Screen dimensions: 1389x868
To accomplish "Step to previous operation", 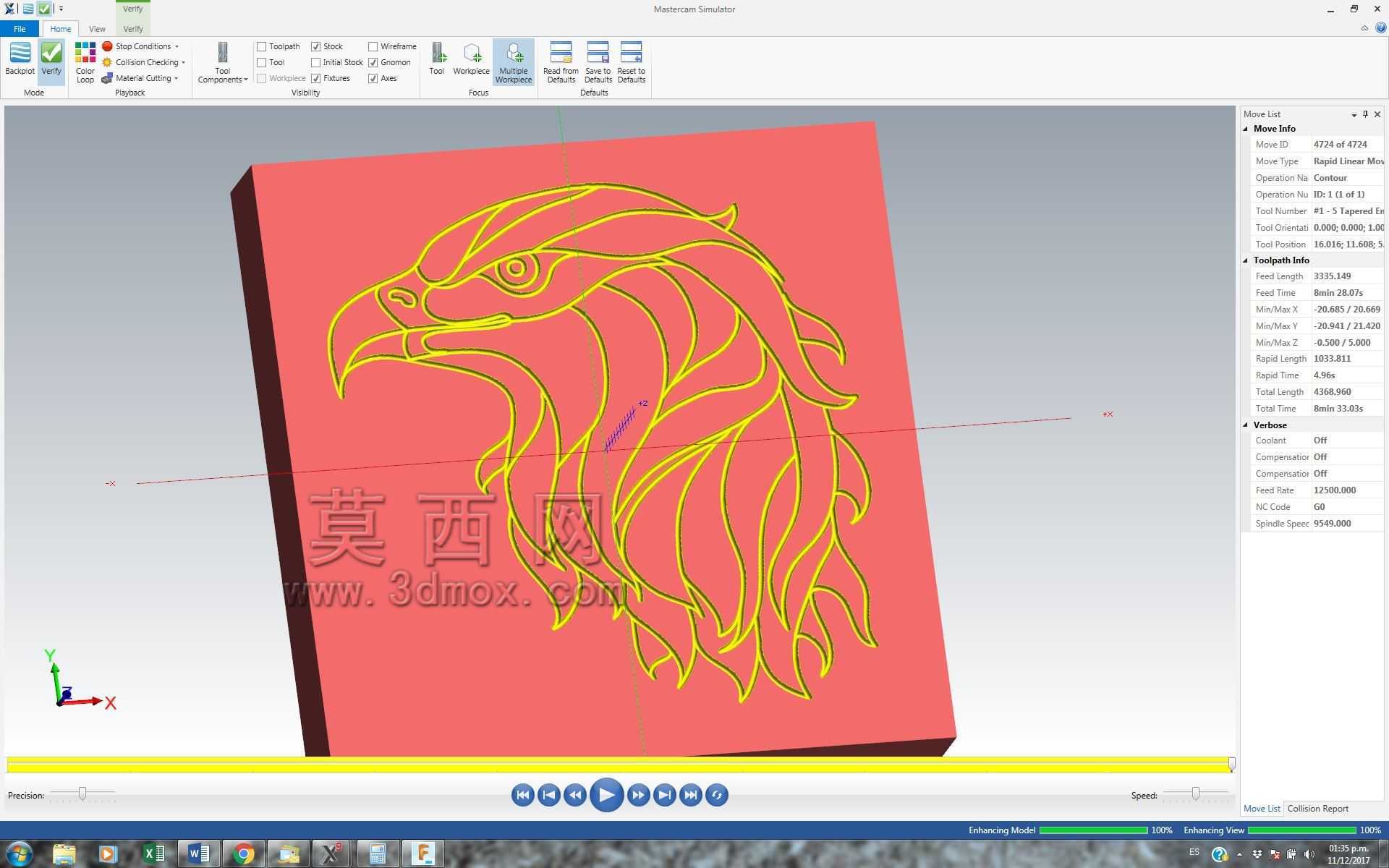I will (x=548, y=795).
